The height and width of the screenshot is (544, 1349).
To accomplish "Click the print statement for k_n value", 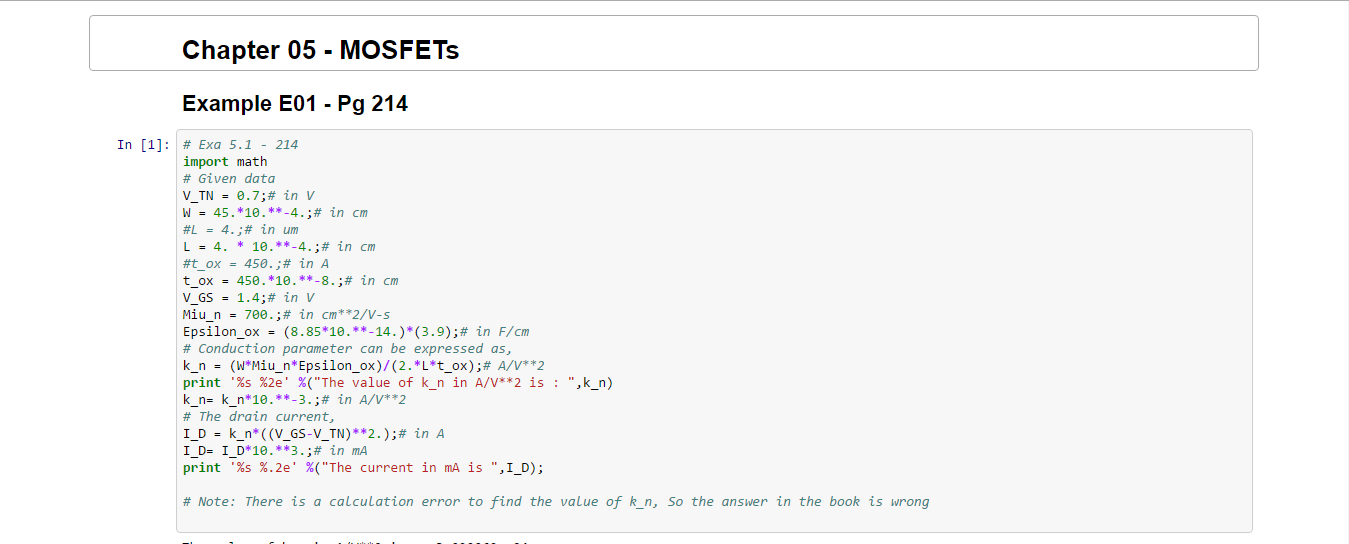I will pos(397,383).
